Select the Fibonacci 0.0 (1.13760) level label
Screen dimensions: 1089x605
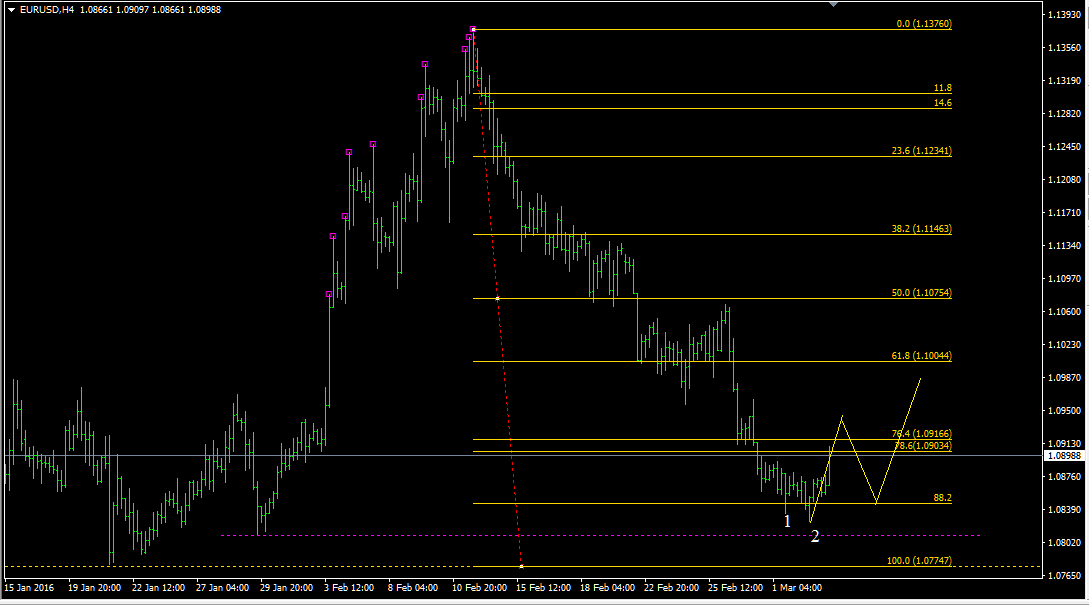click(x=924, y=24)
